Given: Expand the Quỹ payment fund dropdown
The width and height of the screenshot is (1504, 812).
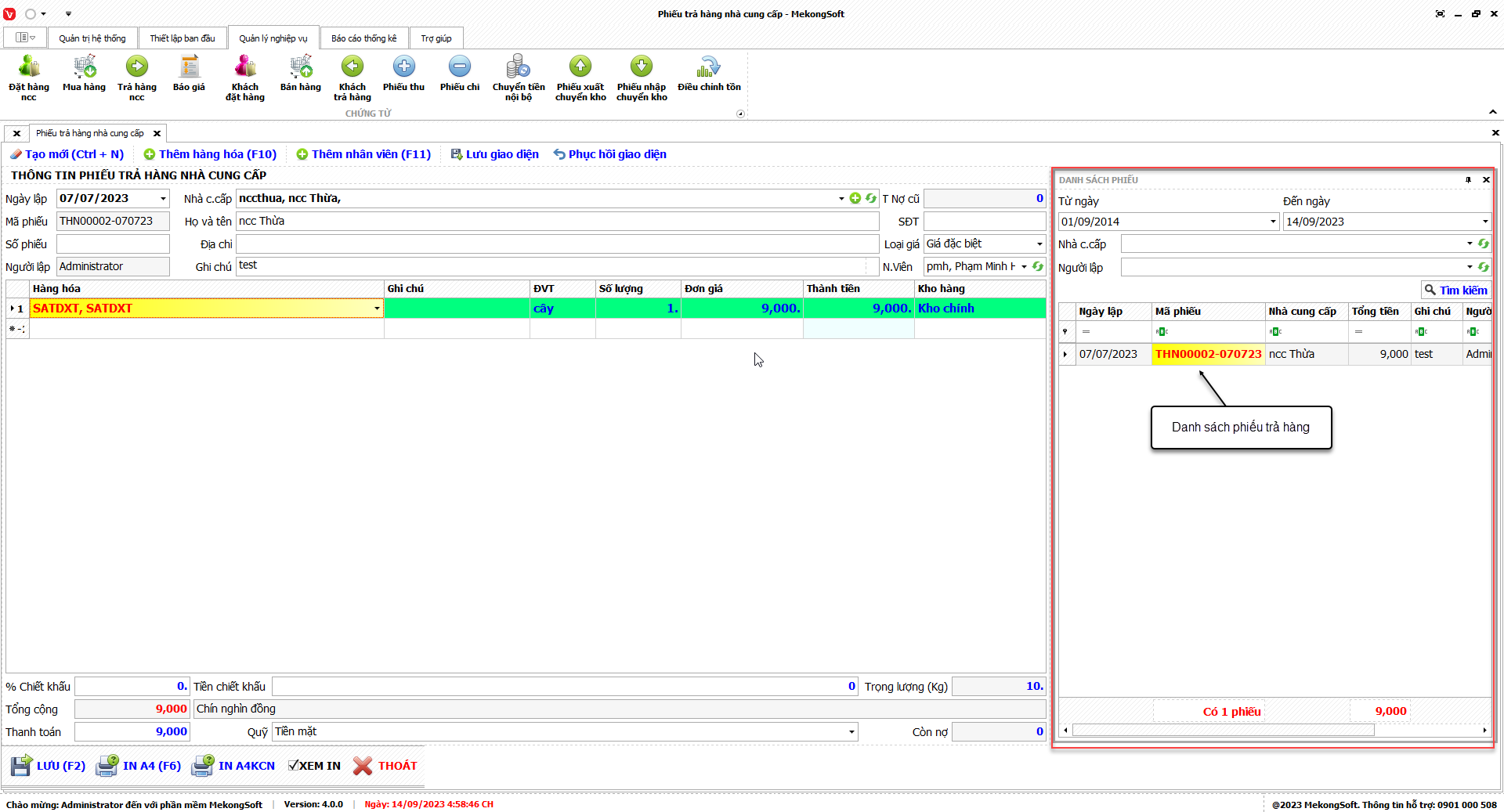Looking at the screenshot, I should pyautogui.click(x=851, y=732).
